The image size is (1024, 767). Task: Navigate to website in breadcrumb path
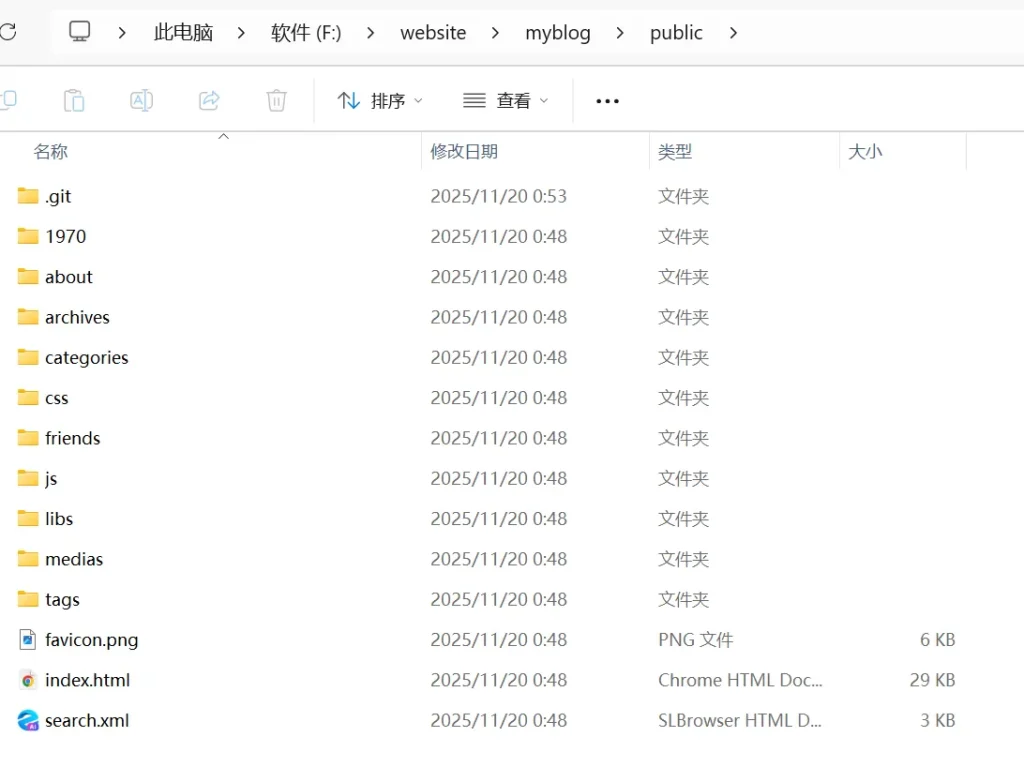point(433,33)
